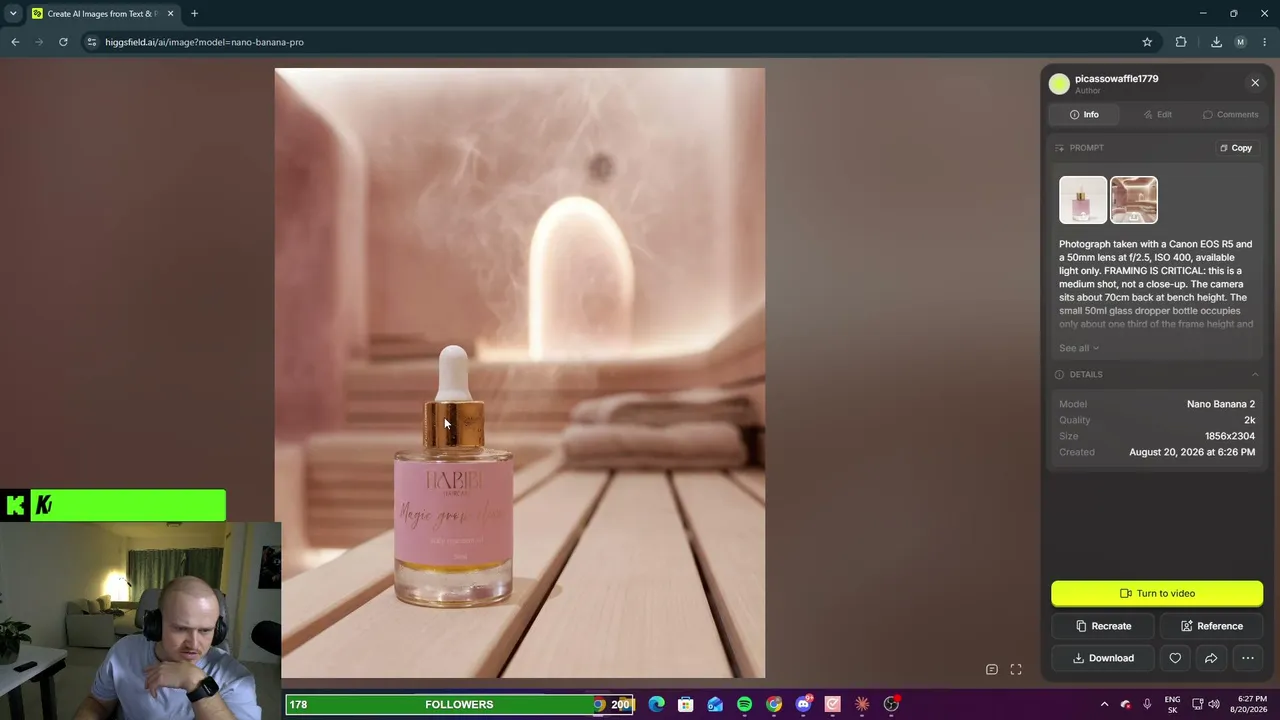The height and width of the screenshot is (720, 1280).
Task: Open the Chrome three-dot menu
Action: (1265, 42)
